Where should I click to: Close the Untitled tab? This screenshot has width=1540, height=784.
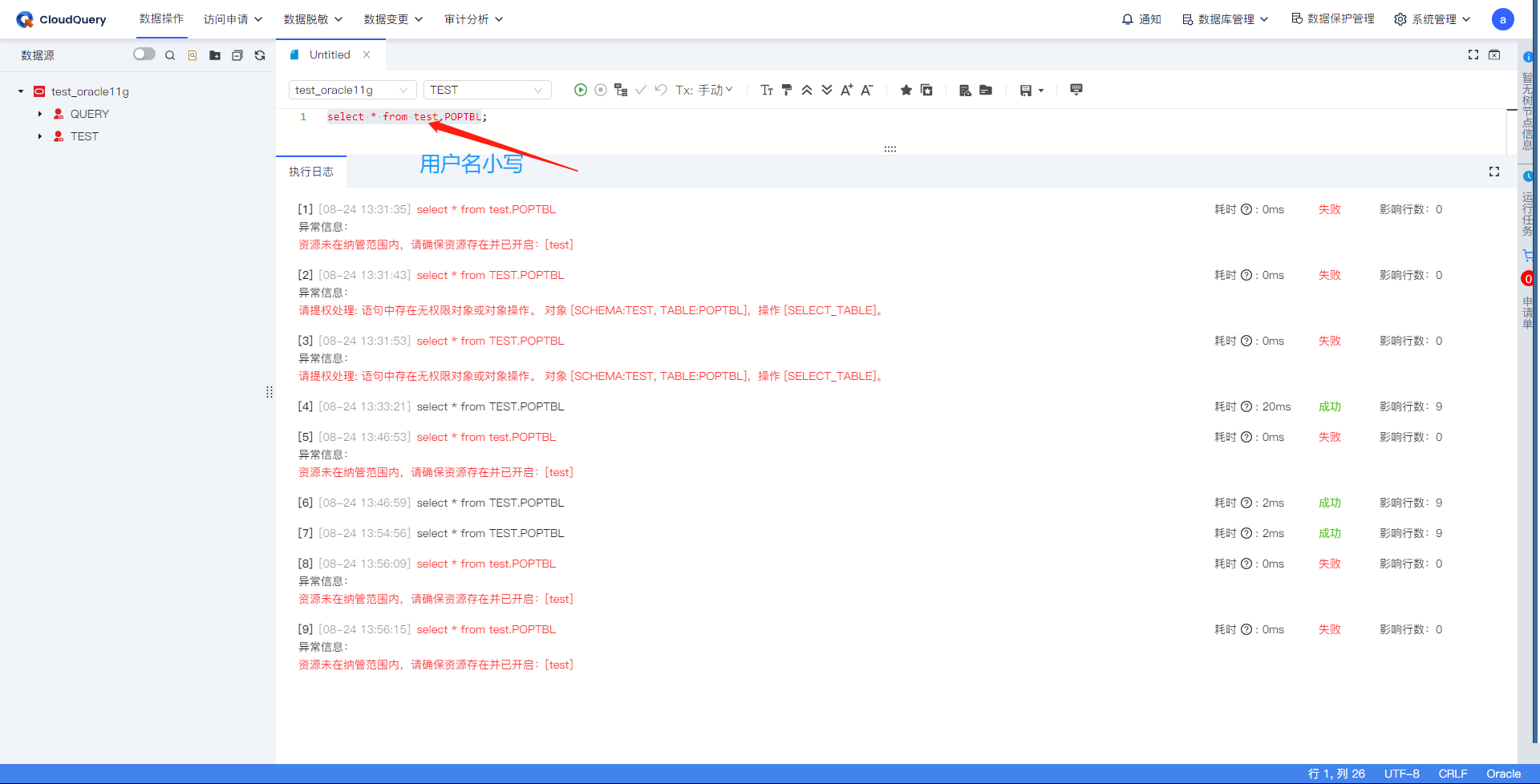click(367, 55)
